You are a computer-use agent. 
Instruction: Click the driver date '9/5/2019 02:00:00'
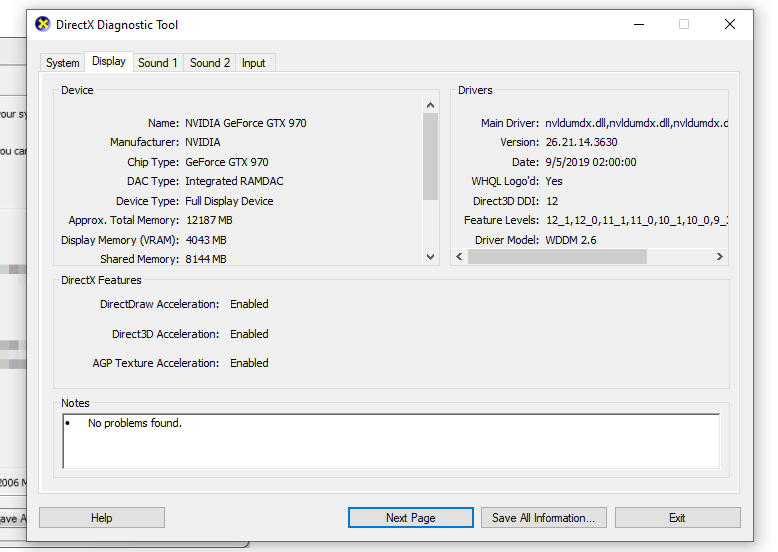[591, 162]
